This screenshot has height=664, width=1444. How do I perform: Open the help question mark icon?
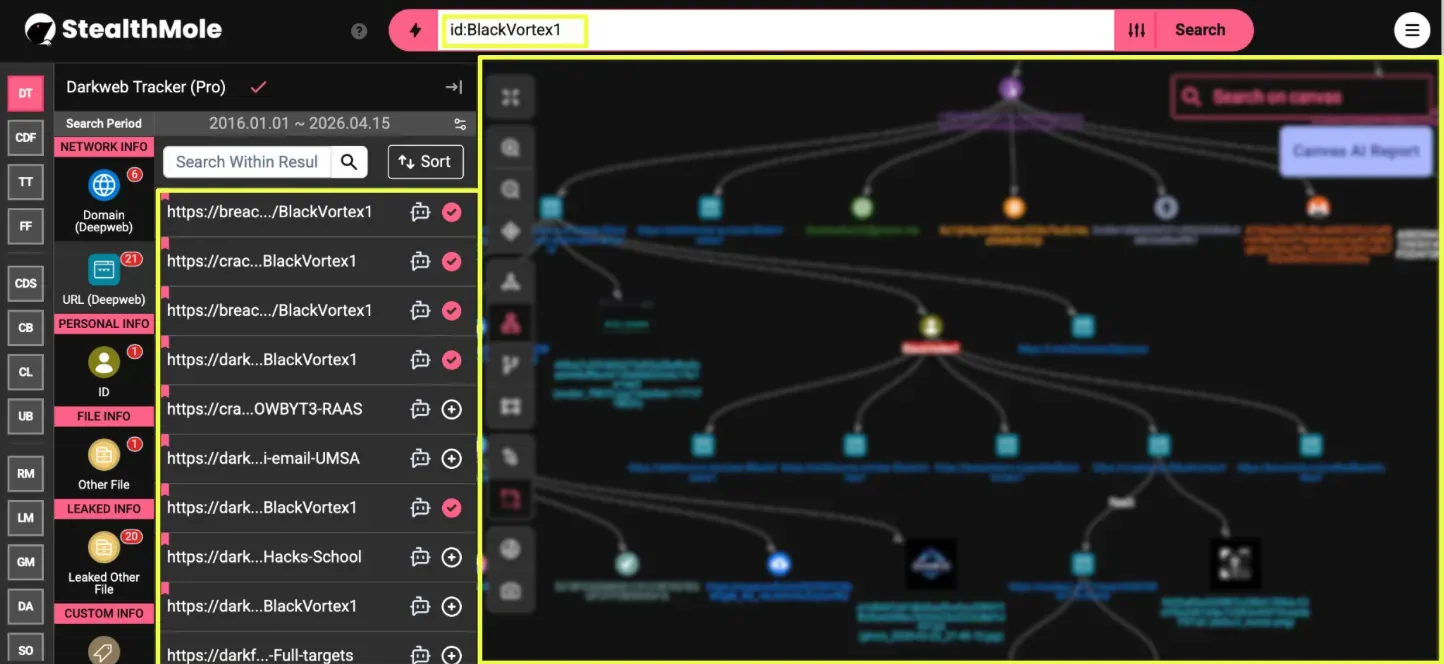(x=359, y=31)
